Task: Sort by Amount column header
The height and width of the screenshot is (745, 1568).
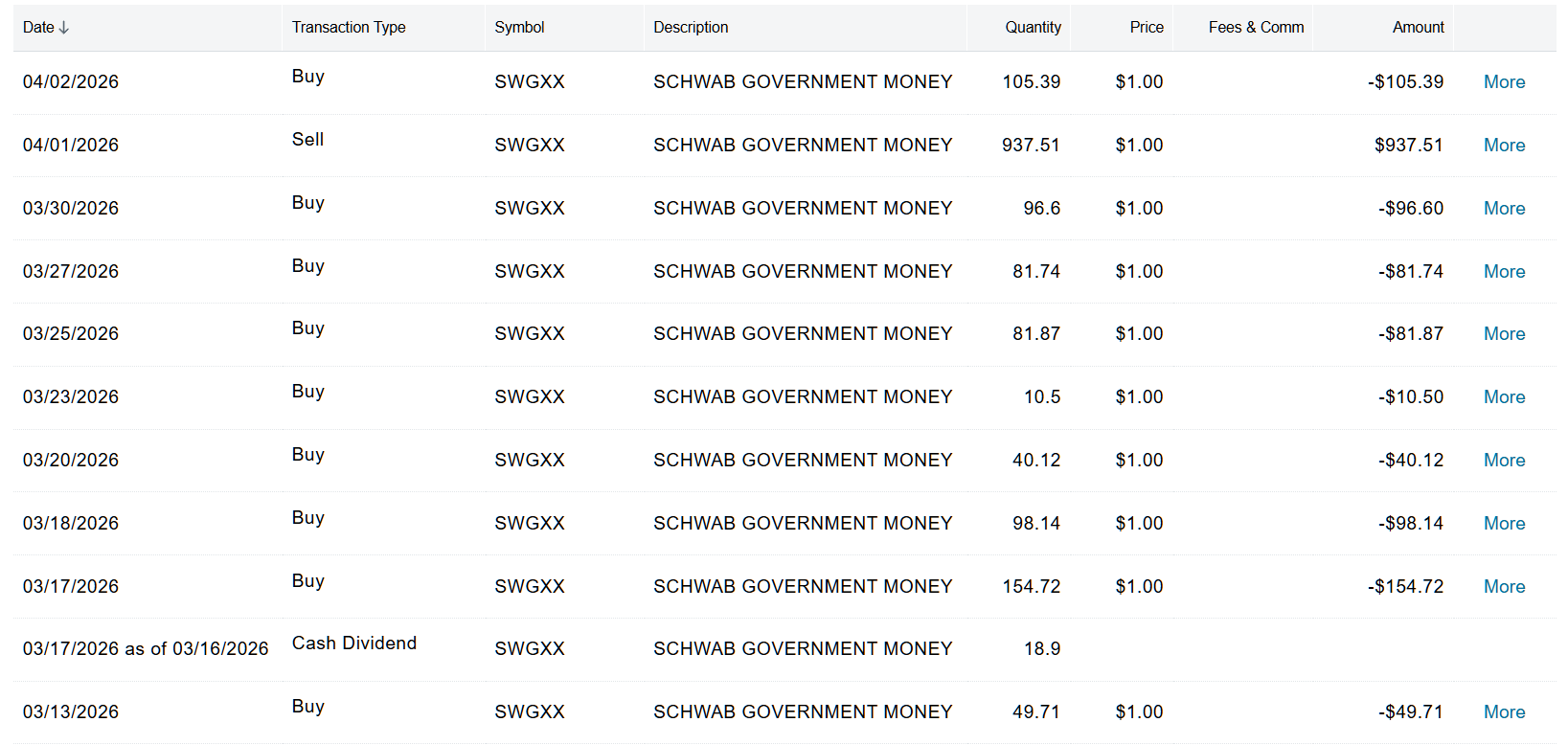Action: coord(1418,28)
